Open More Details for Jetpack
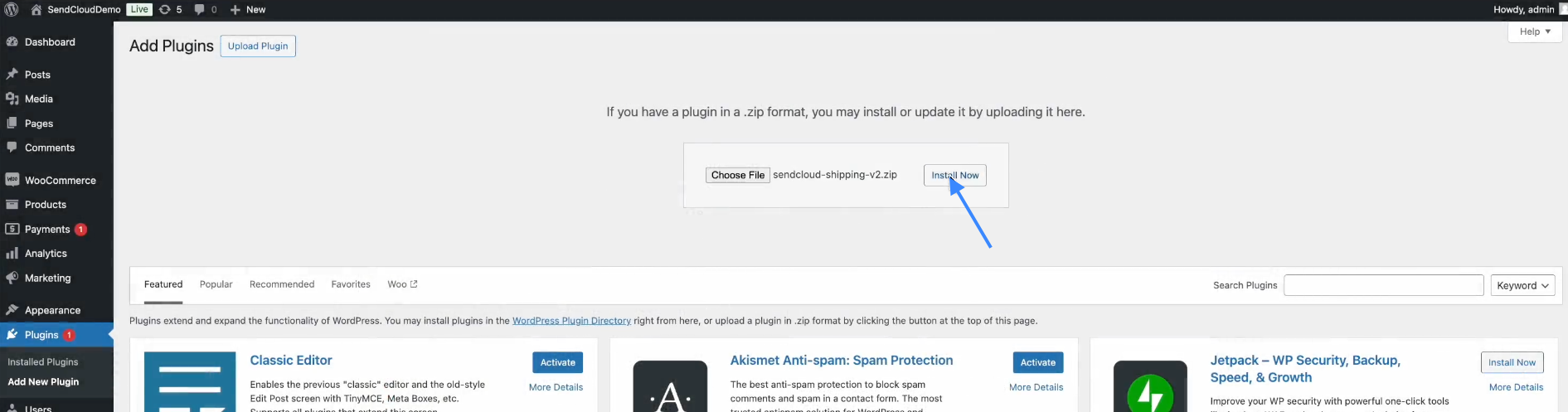 pyautogui.click(x=1516, y=387)
